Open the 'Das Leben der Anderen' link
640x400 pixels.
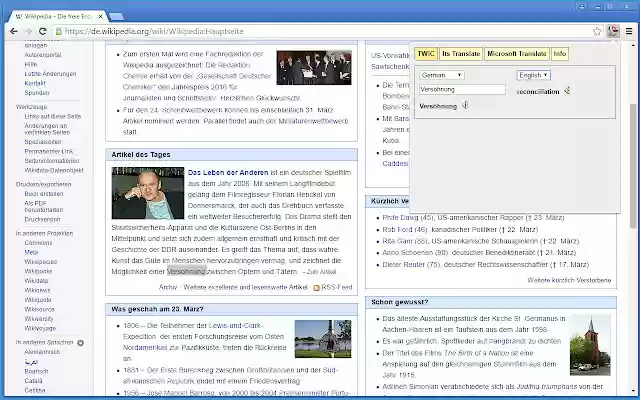tap(228, 173)
